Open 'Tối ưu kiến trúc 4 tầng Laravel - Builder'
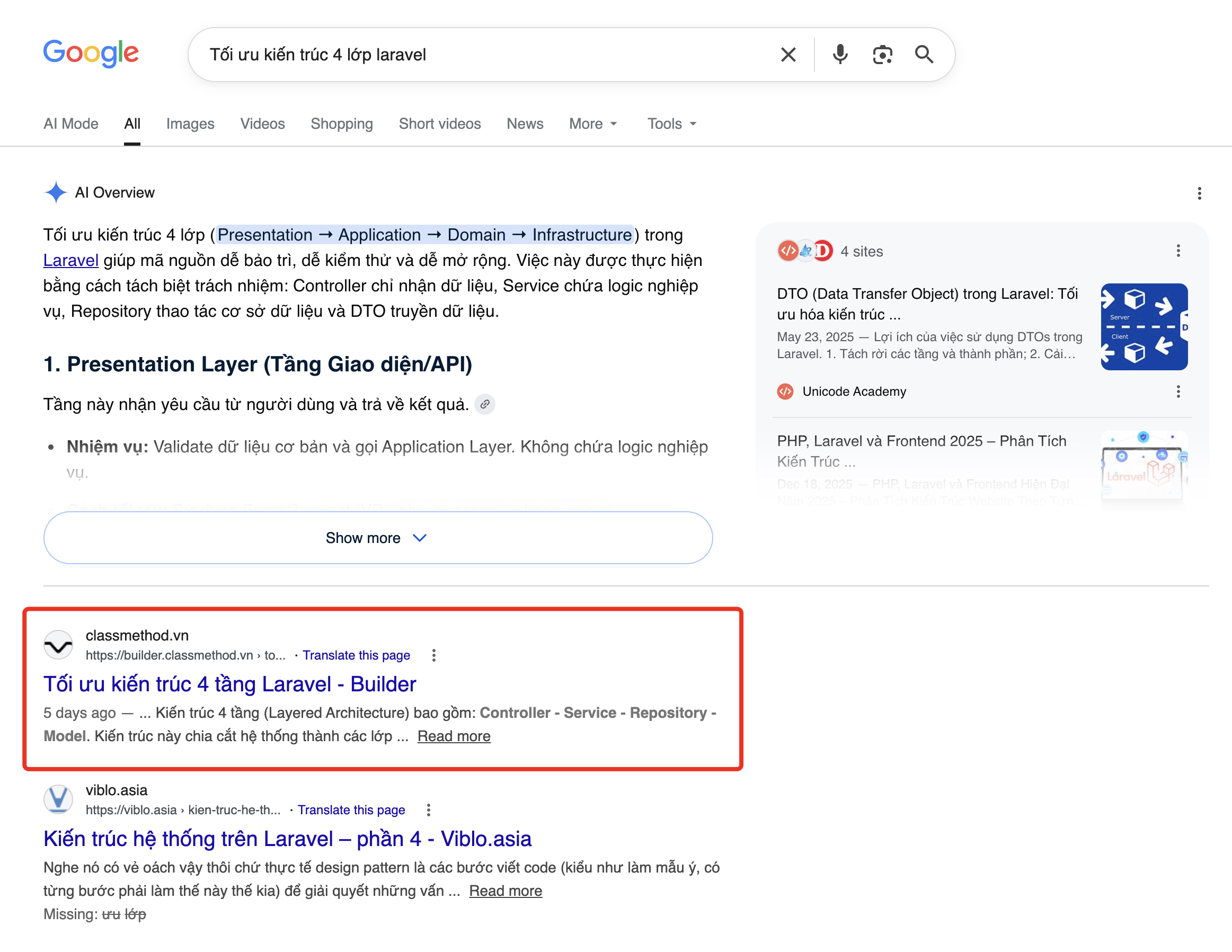Screen dimensions: 1232x952 click(230, 684)
